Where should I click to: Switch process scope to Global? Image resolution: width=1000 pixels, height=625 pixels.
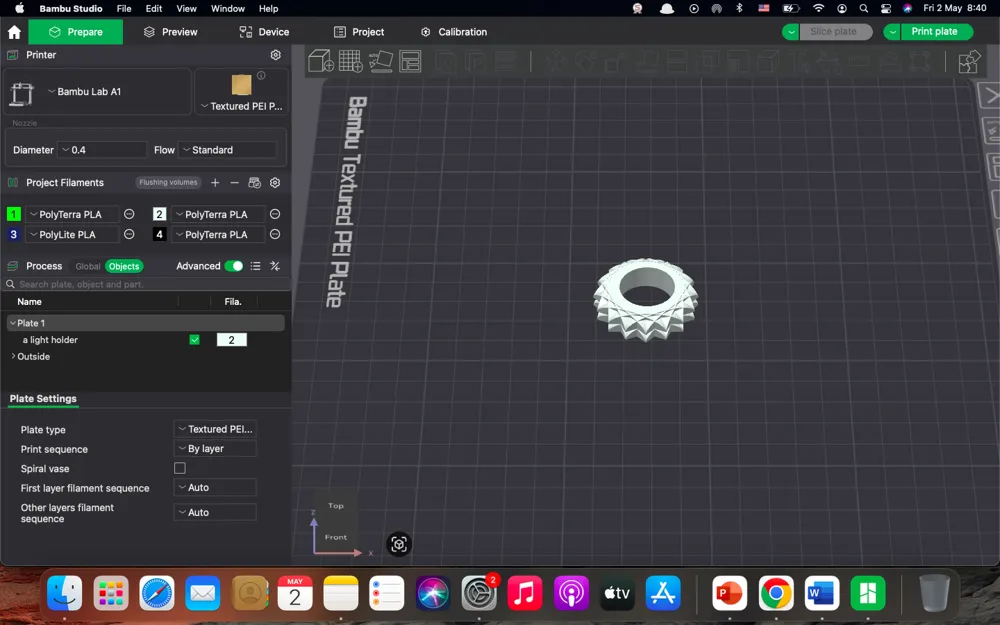[x=88, y=267]
